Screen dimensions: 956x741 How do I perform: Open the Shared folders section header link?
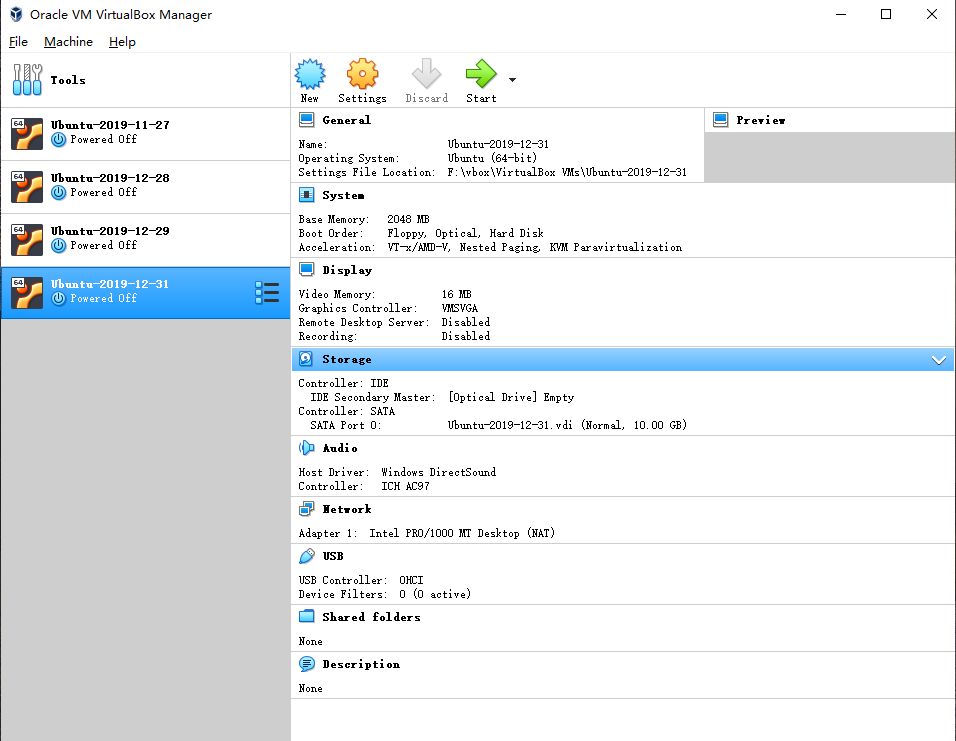click(371, 617)
